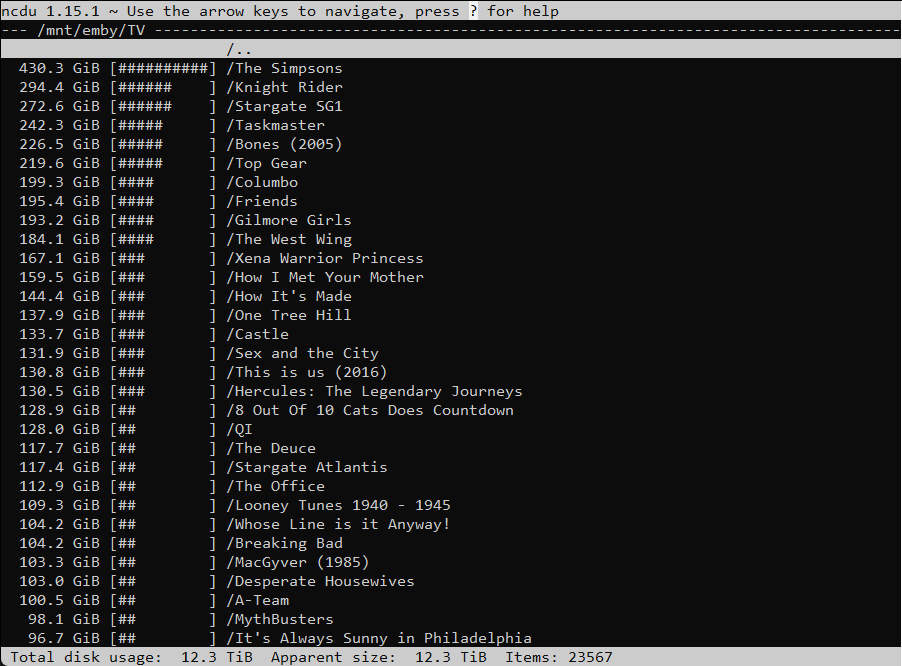Select the /Desperate Housewives entry
The width and height of the screenshot is (902, 666).
[450, 581]
